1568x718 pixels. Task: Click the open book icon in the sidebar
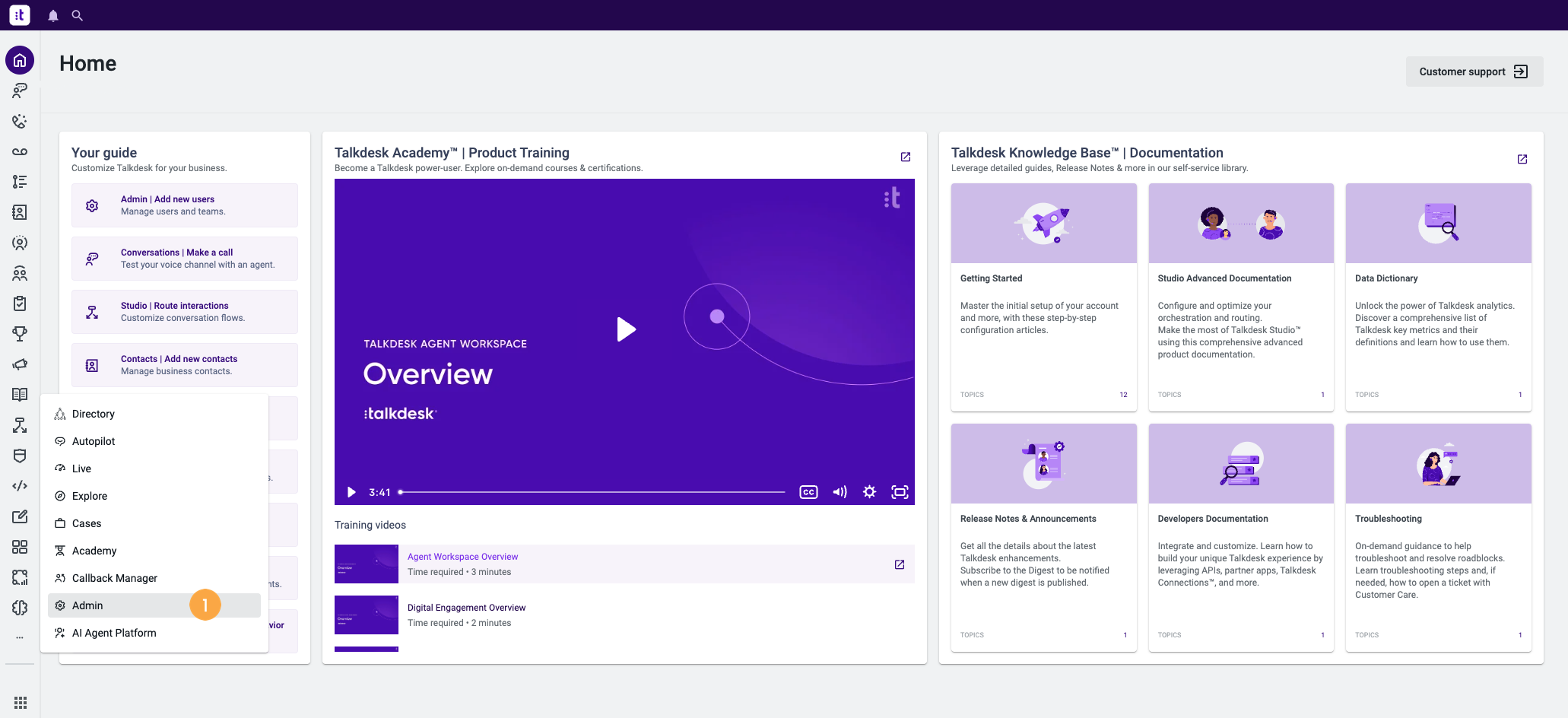[x=20, y=395]
